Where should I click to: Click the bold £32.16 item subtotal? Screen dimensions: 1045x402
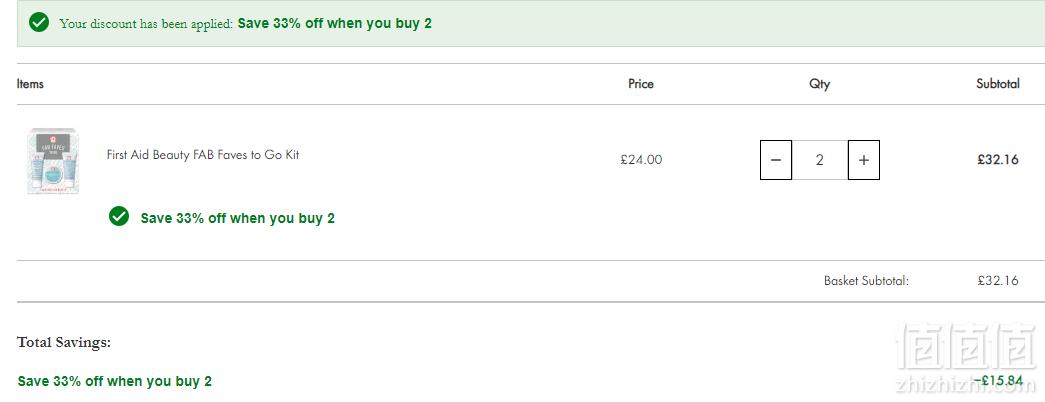coord(998,160)
